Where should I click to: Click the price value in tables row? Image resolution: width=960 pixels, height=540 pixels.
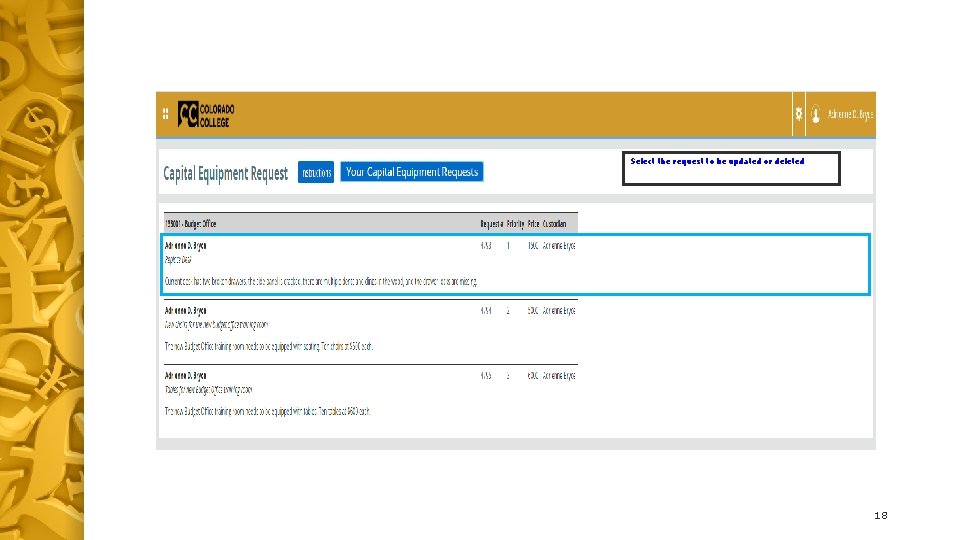coord(533,375)
